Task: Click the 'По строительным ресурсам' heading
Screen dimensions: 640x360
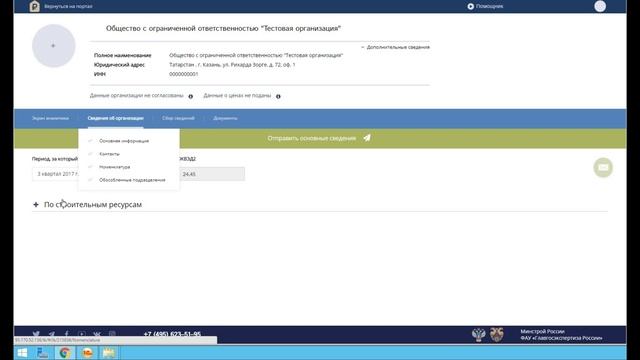Action: (93, 204)
